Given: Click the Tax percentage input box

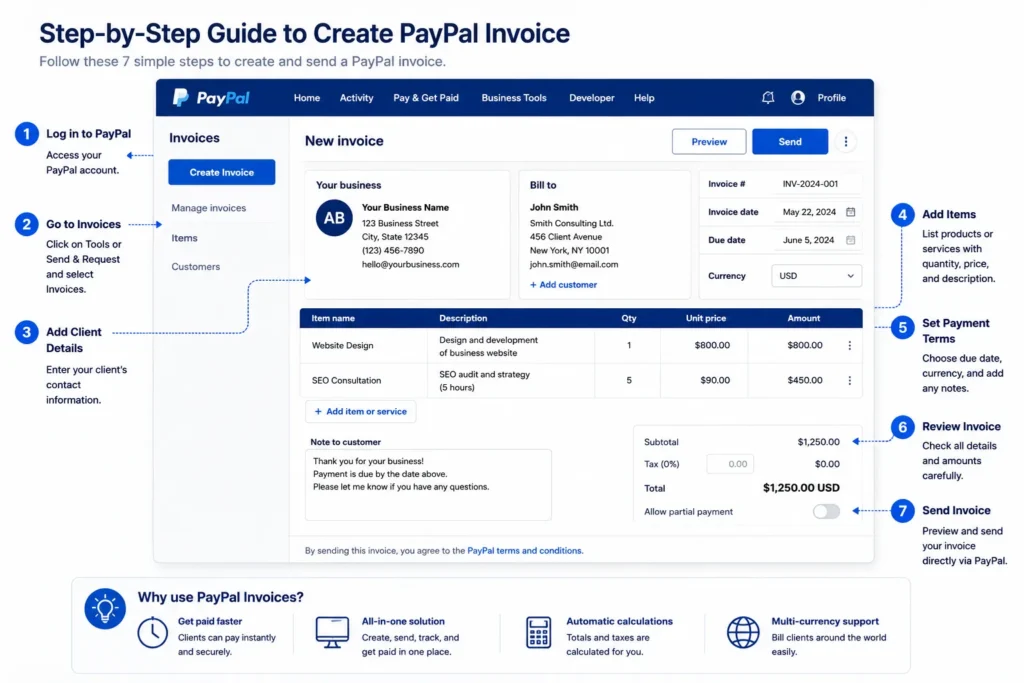Looking at the screenshot, I should click(x=730, y=464).
